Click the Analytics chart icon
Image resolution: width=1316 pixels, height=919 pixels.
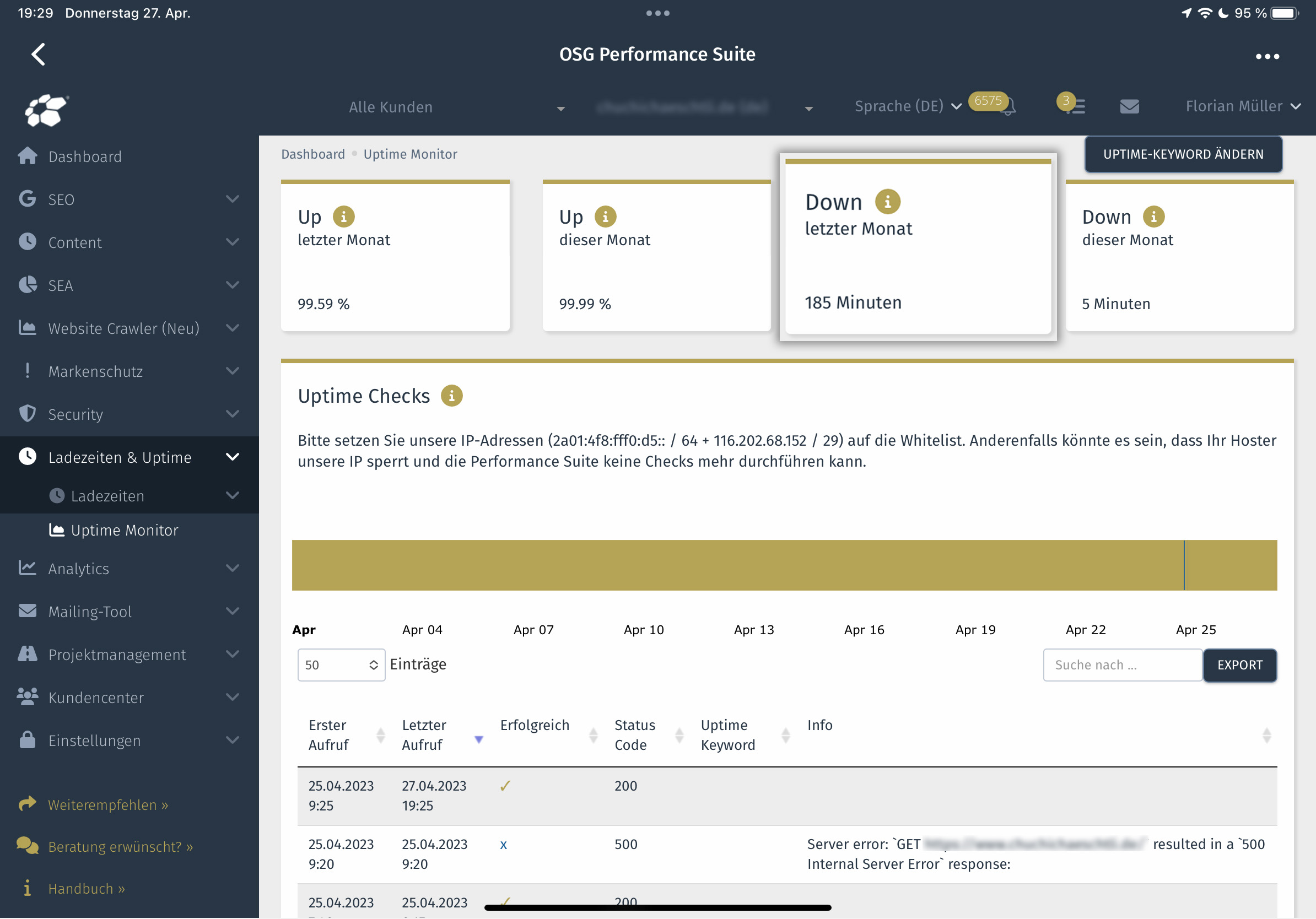[x=28, y=568]
